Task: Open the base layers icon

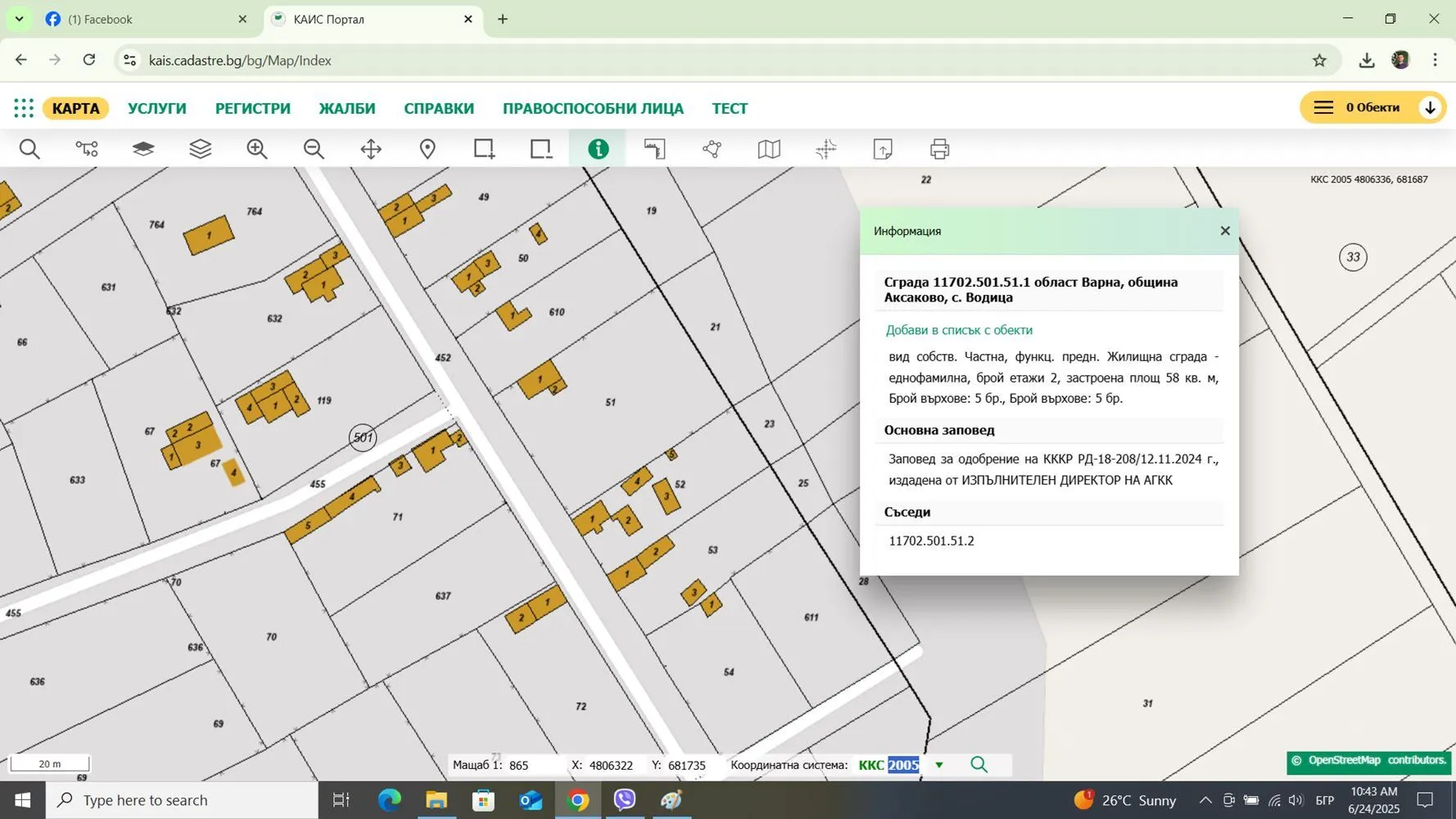Action: coord(143,149)
